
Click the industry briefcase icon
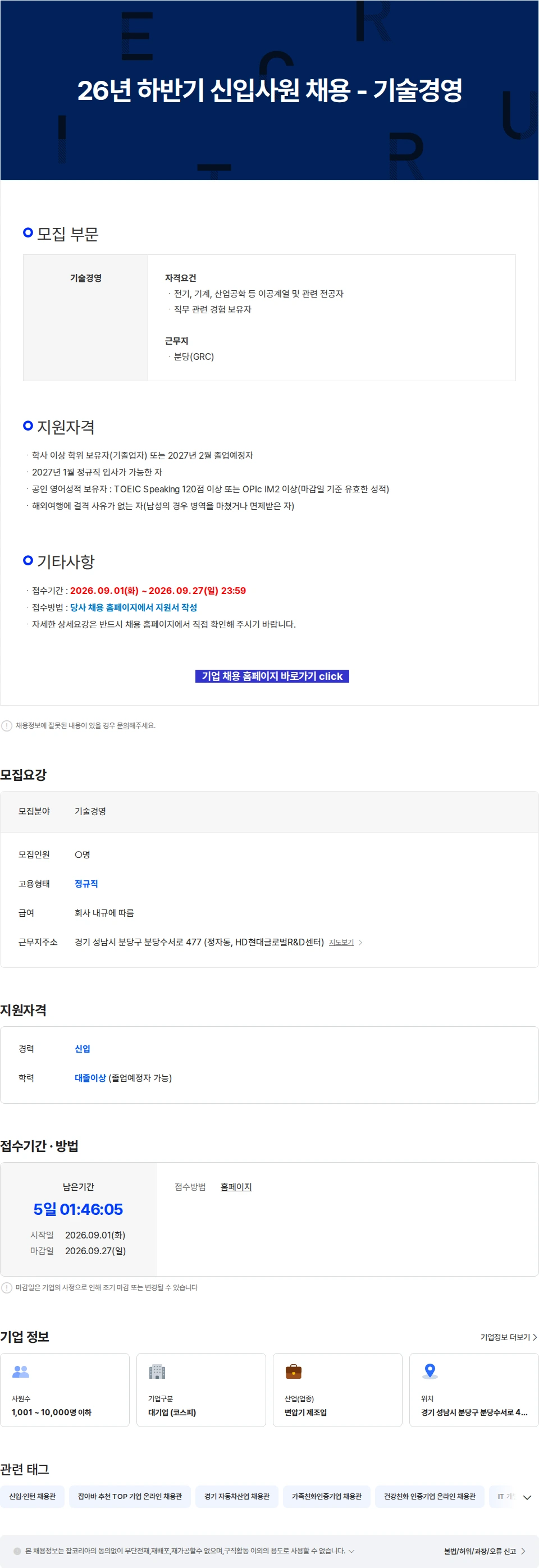[x=294, y=1372]
